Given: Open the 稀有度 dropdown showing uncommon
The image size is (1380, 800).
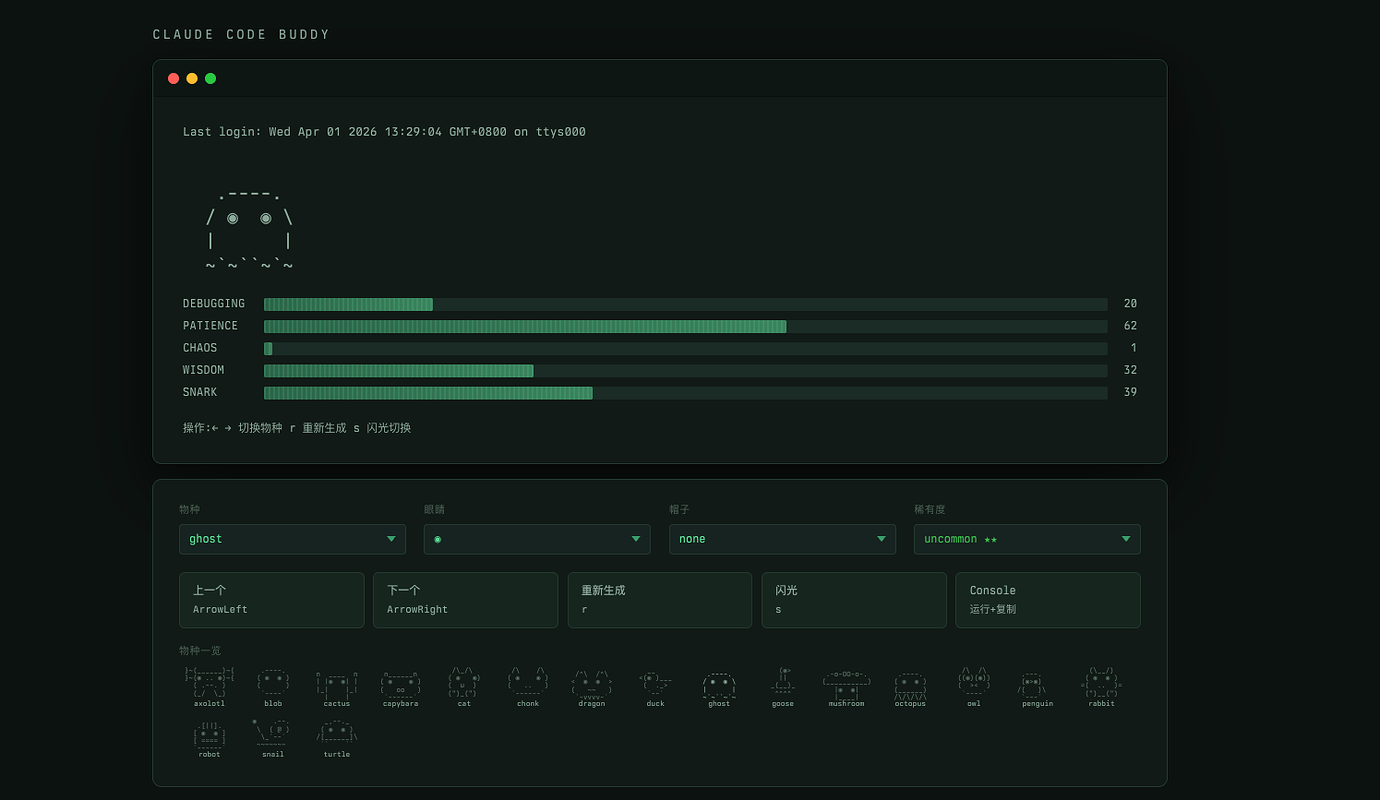Looking at the screenshot, I should click(1027, 539).
